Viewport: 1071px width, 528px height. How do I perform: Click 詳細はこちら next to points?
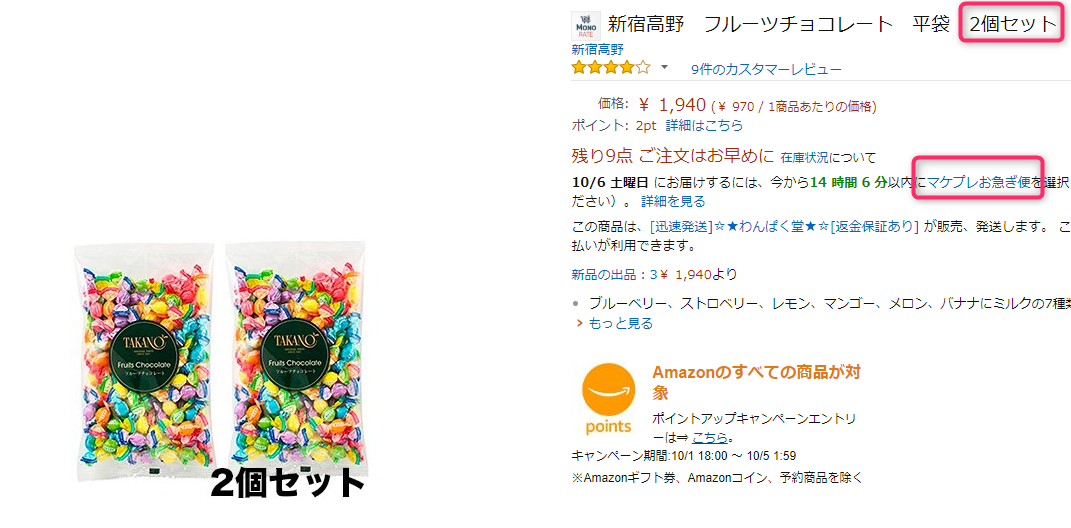(x=704, y=126)
